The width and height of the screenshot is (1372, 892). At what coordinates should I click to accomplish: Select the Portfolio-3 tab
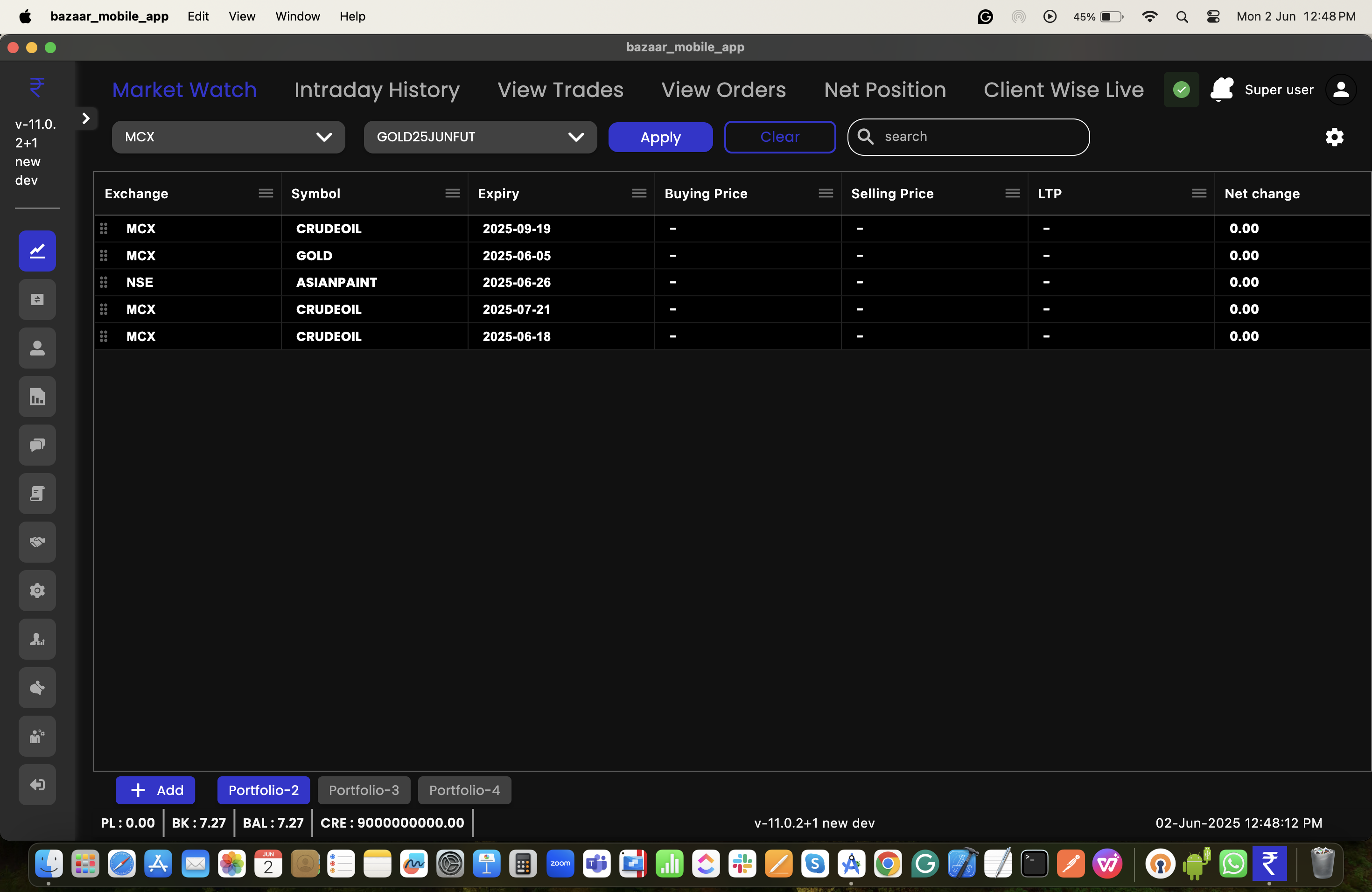pos(364,790)
